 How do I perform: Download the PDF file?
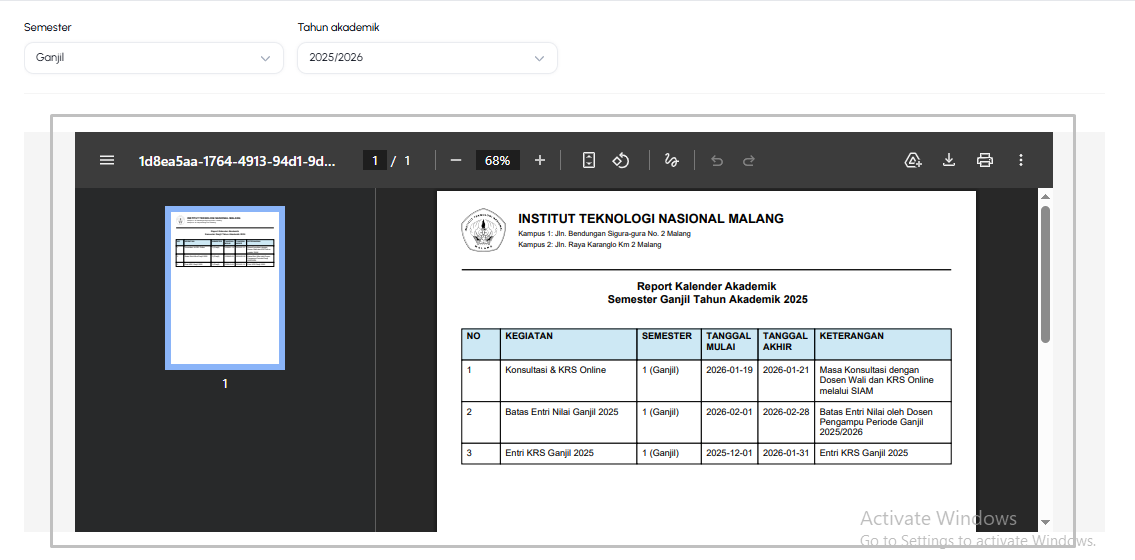[x=949, y=160]
